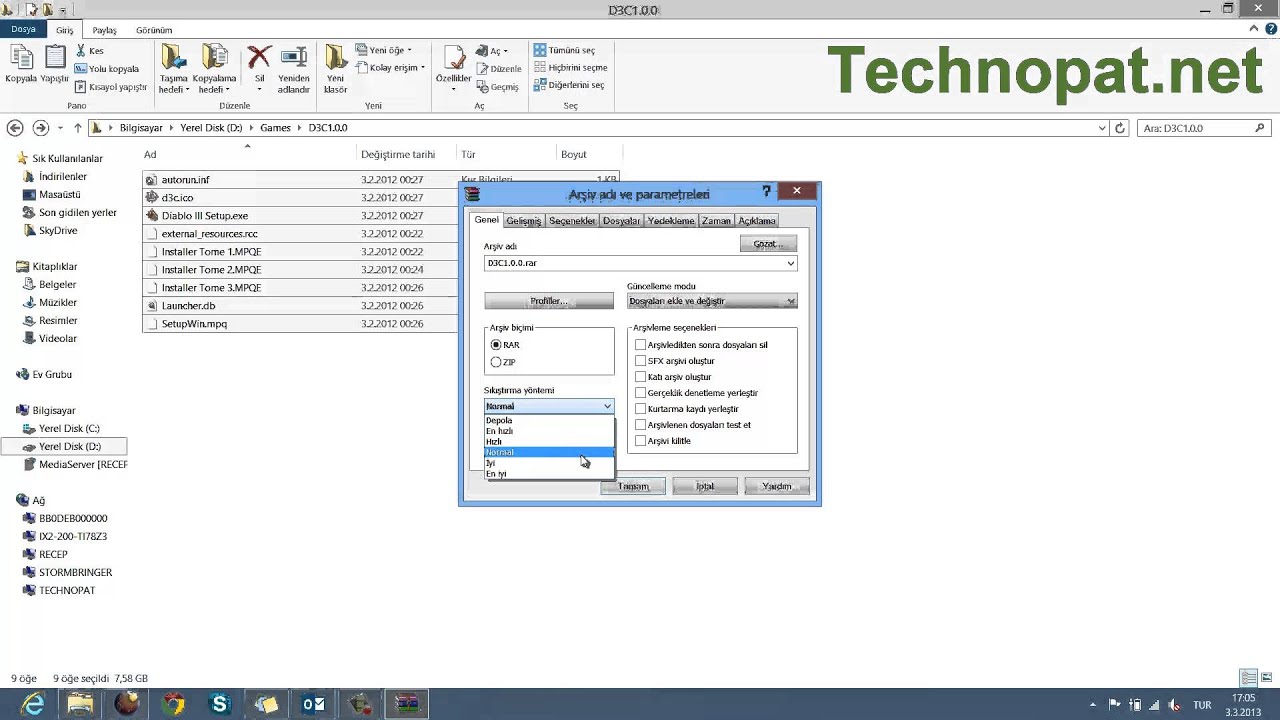Open the Aç dropdown in the ribbon

(492, 51)
